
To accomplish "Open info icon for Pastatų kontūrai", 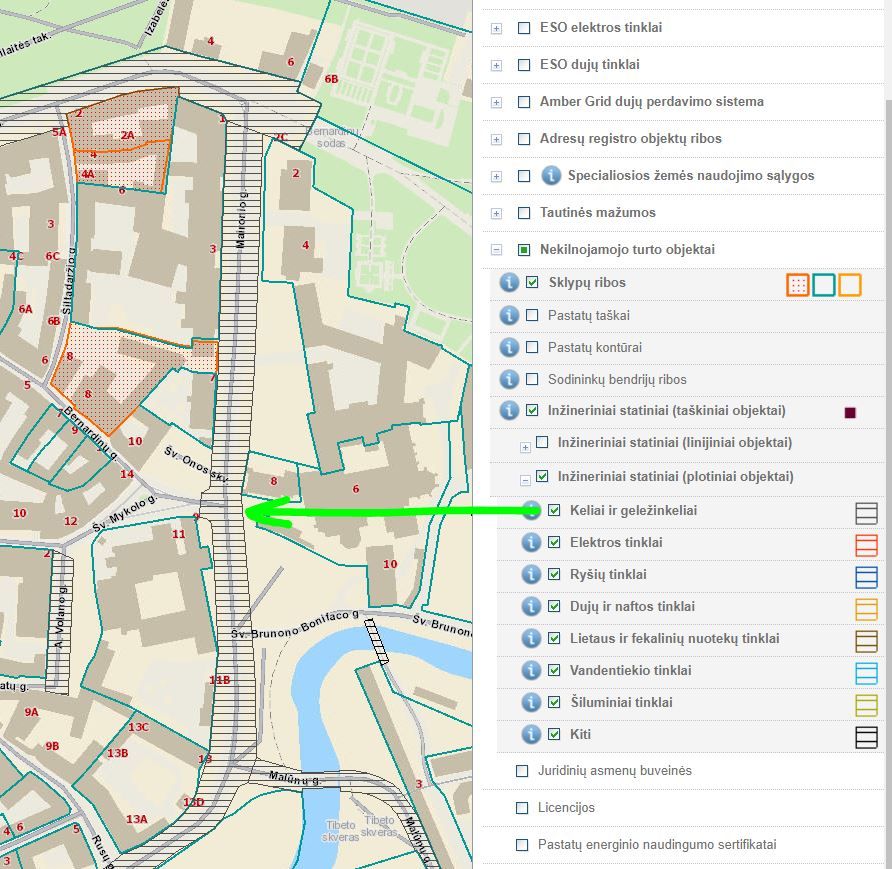I will coord(508,347).
